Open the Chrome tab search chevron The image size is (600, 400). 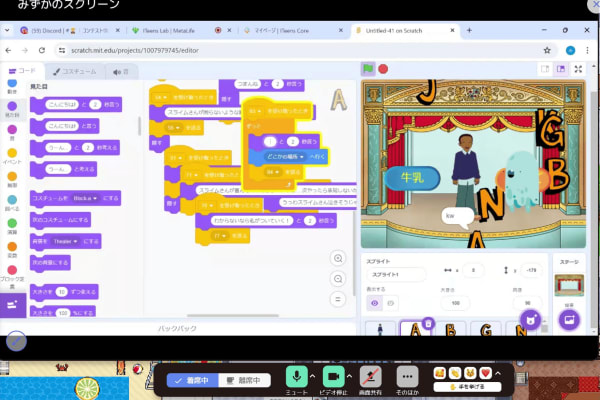tap(7, 30)
